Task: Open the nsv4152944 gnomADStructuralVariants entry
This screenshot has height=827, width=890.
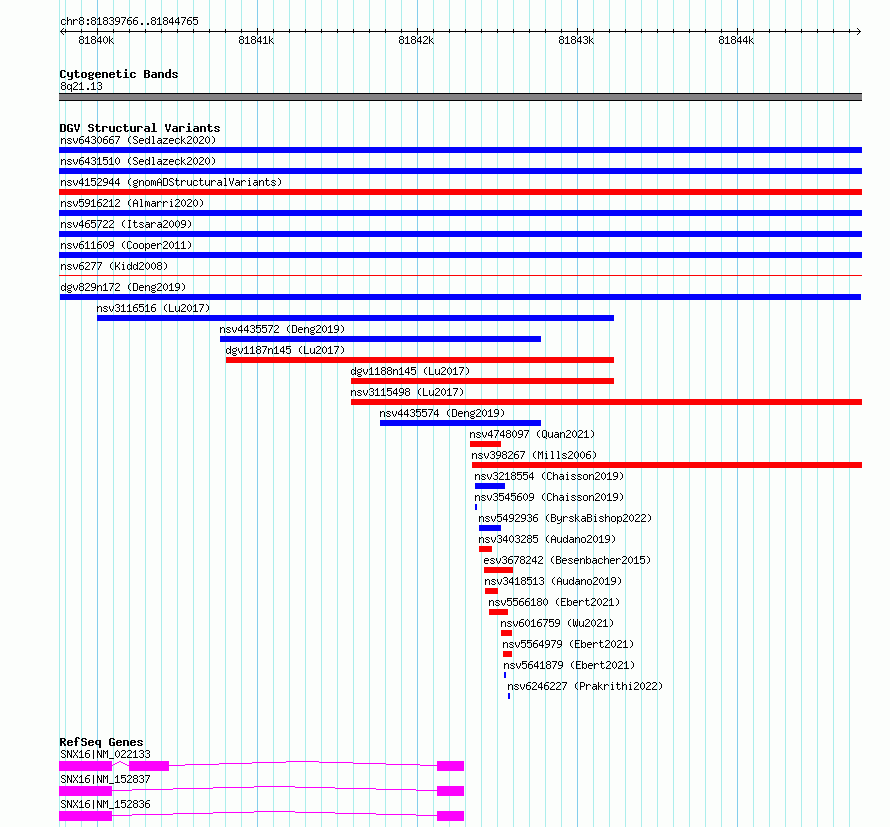Action: [x=171, y=182]
